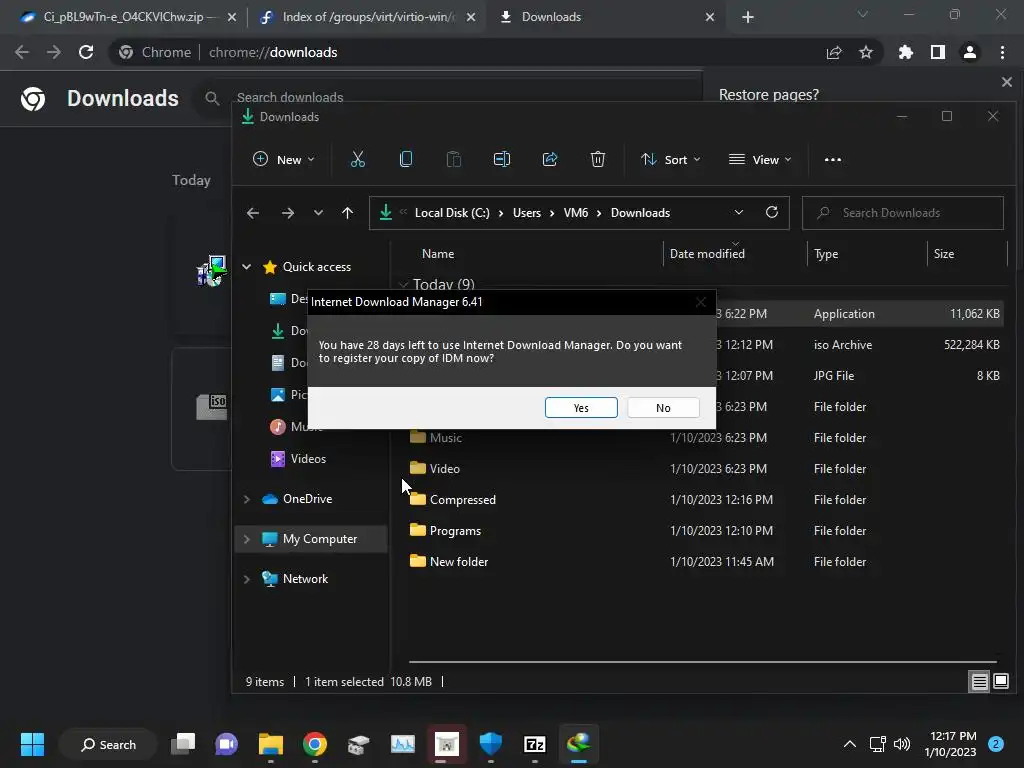Bookmark this page with star icon
This screenshot has height=768, width=1024.
[866, 52]
